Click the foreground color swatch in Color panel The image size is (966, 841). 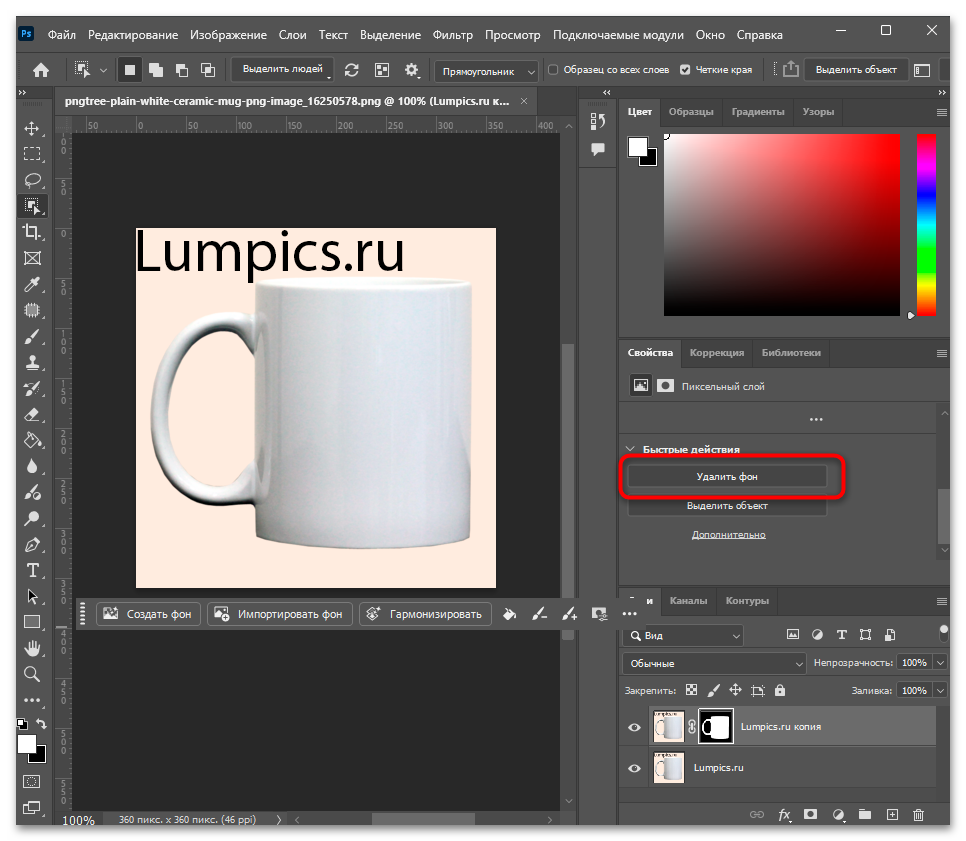(x=638, y=147)
